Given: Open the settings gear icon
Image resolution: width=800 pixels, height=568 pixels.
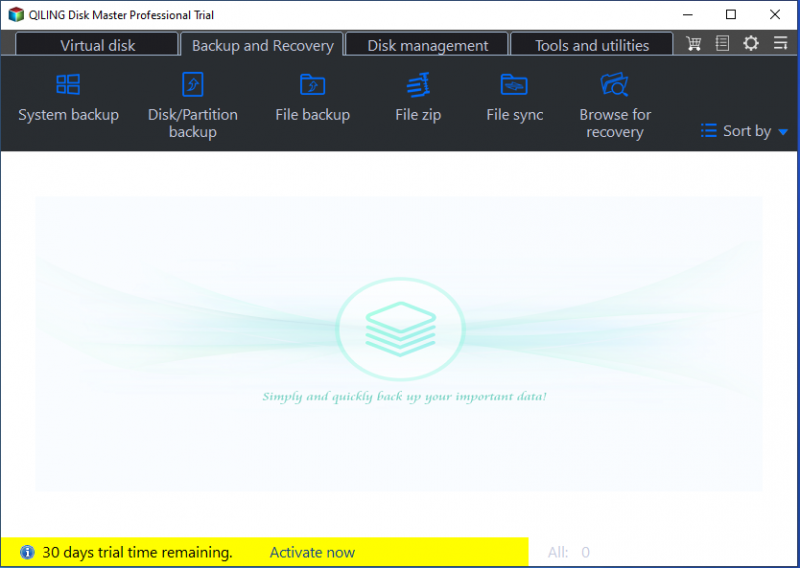Looking at the screenshot, I should [751, 43].
